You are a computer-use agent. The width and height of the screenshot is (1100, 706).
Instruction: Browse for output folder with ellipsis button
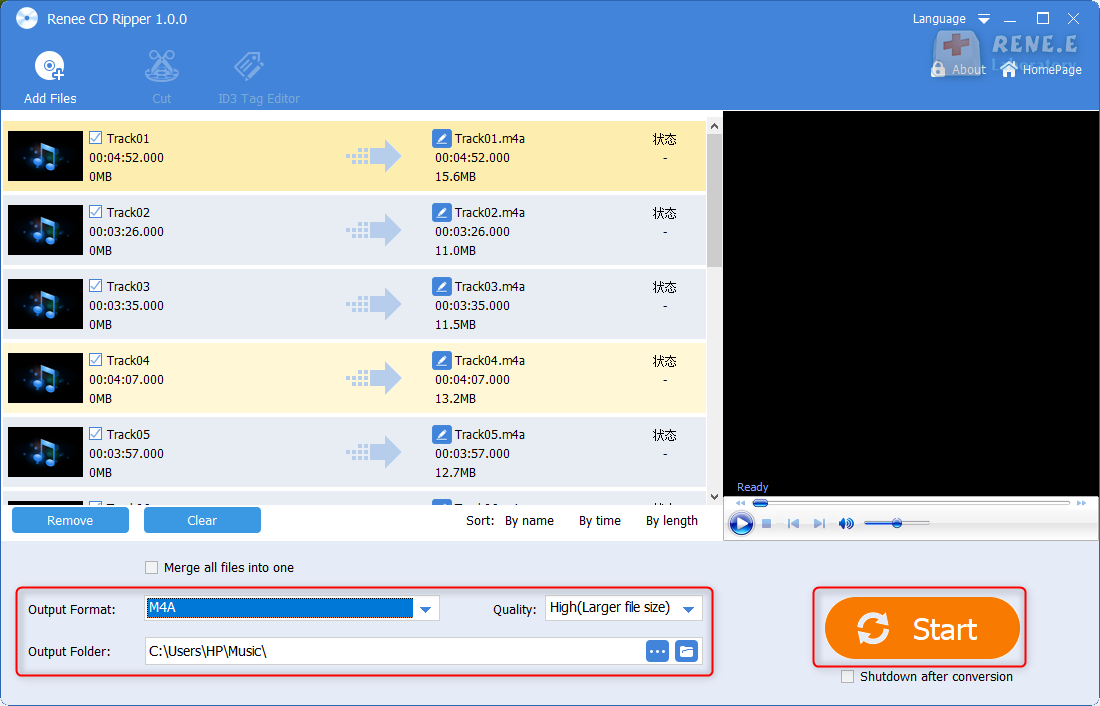pyautogui.click(x=657, y=651)
